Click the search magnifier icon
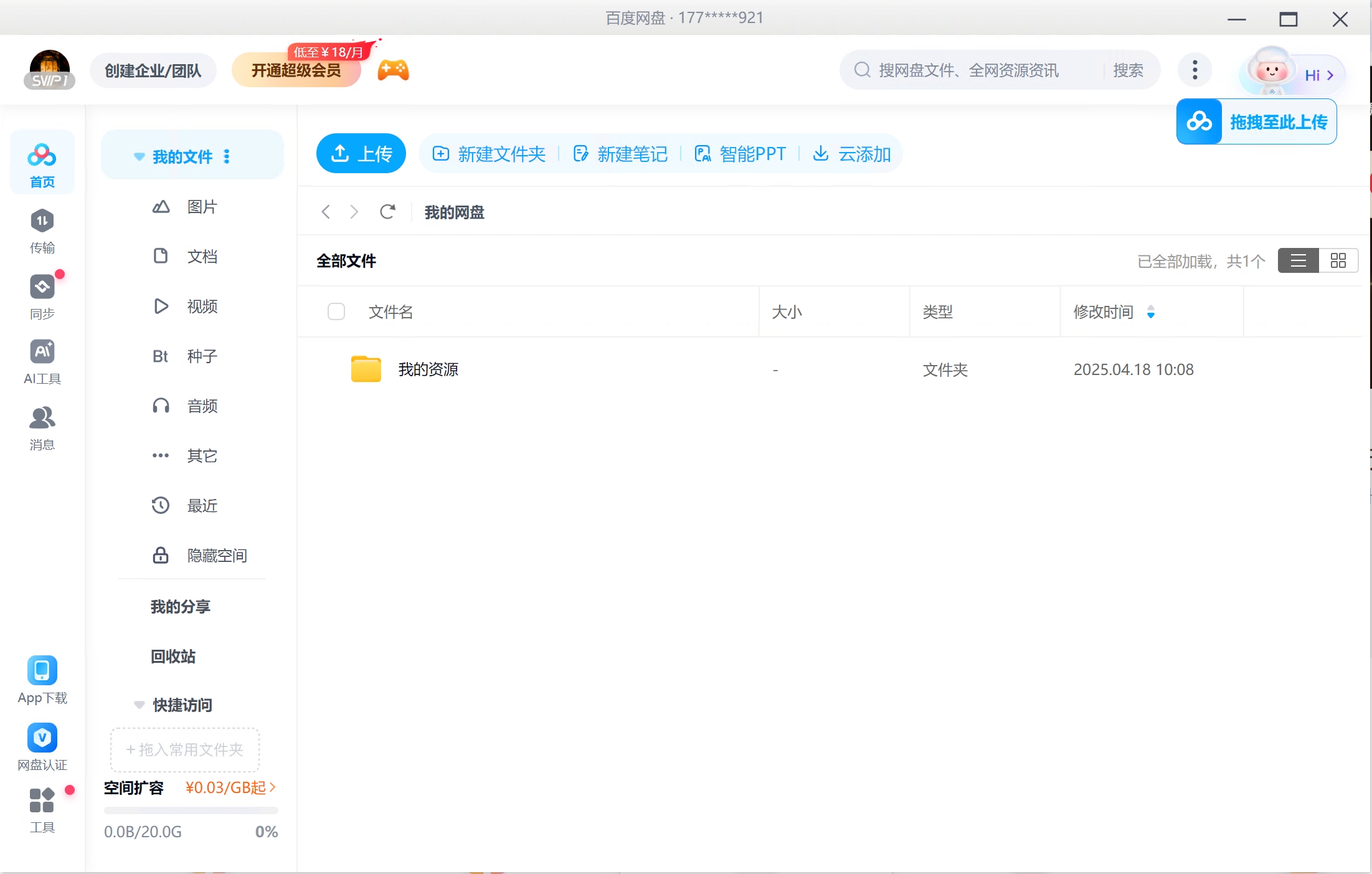 862,70
